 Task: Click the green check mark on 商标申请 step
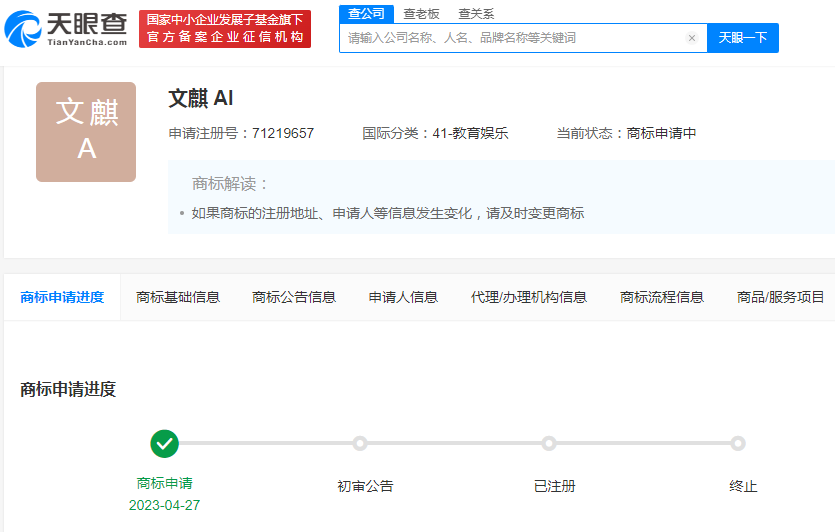tap(165, 444)
